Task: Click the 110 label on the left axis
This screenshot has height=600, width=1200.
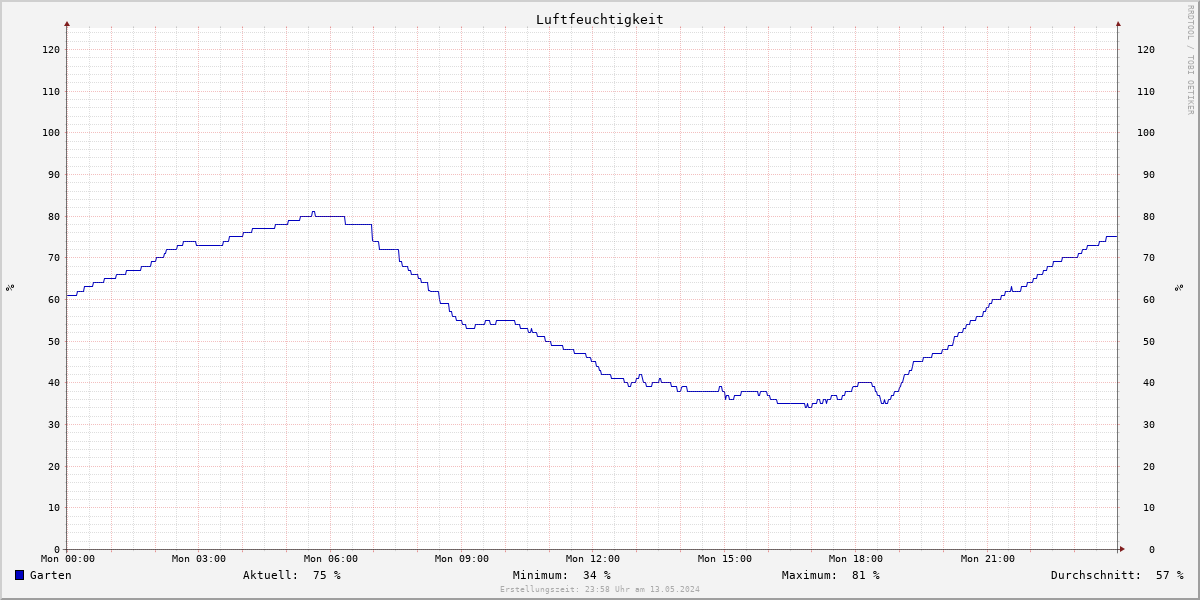Action: click(x=50, y=91)
